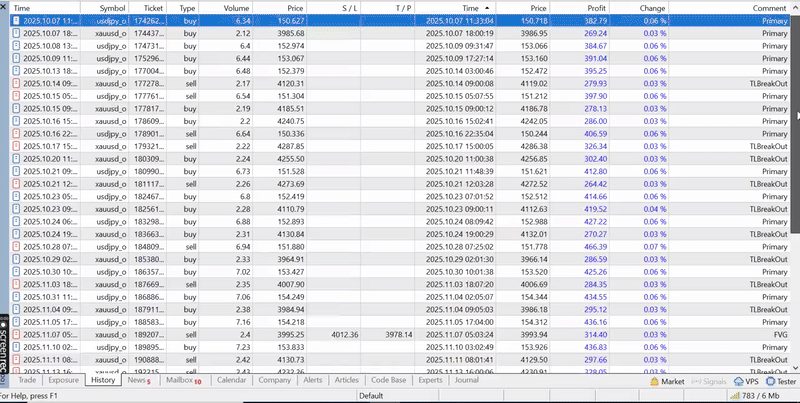This screenshot has width=800, height=403.
Task: Select the take profit value 3978.14
Action: (x=398, y=335)
